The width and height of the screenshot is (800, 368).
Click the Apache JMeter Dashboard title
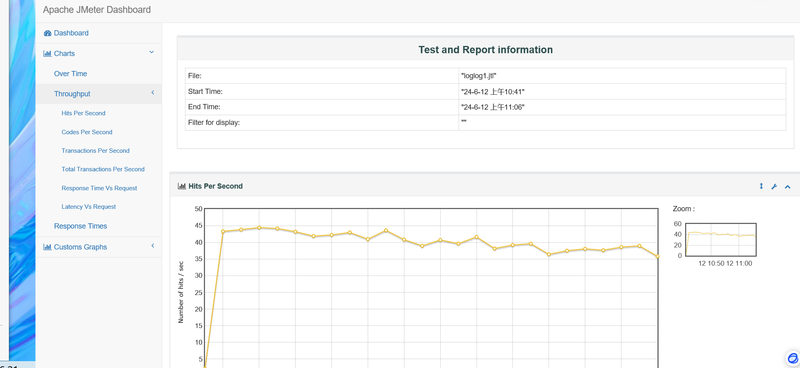tap(97, 10)
